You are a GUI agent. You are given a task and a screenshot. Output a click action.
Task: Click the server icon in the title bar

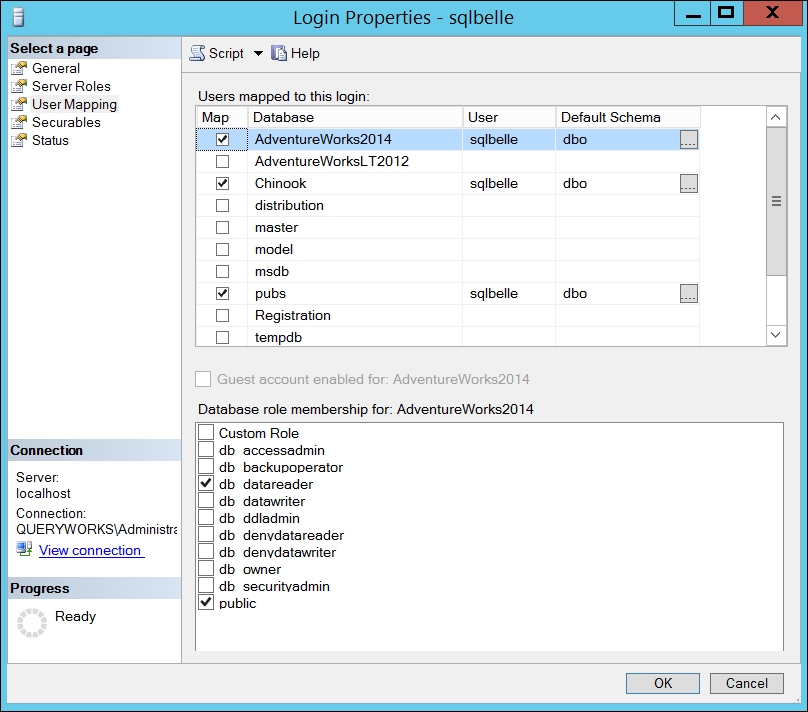point(19,17)
